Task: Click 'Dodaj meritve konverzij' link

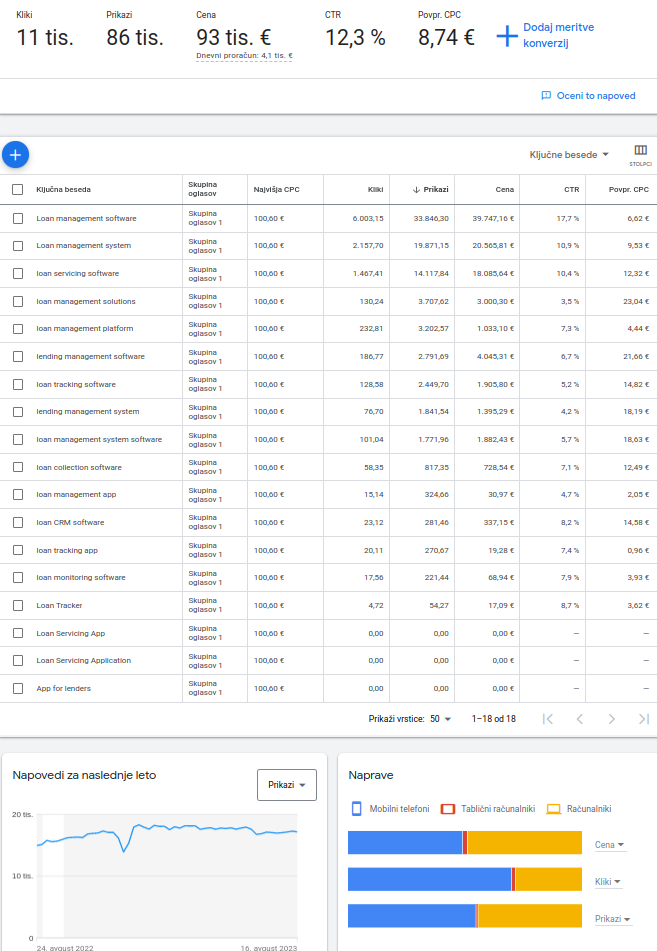Action: 558,35
